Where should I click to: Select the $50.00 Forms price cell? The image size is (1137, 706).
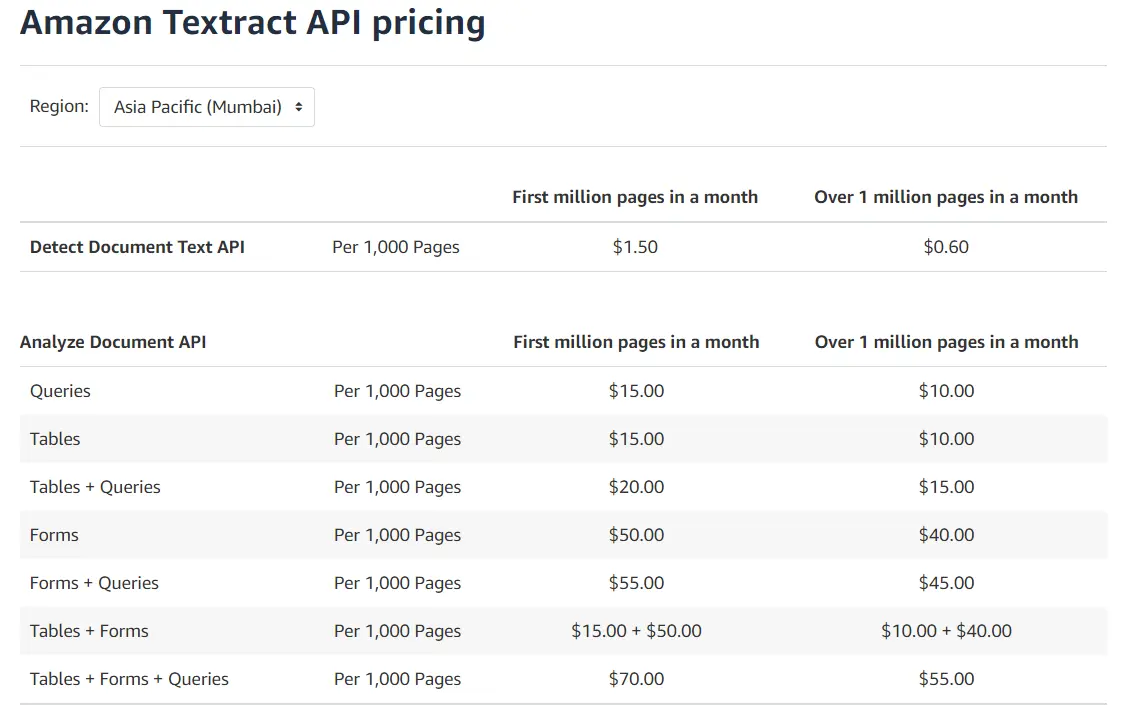[x=636, y=535]
